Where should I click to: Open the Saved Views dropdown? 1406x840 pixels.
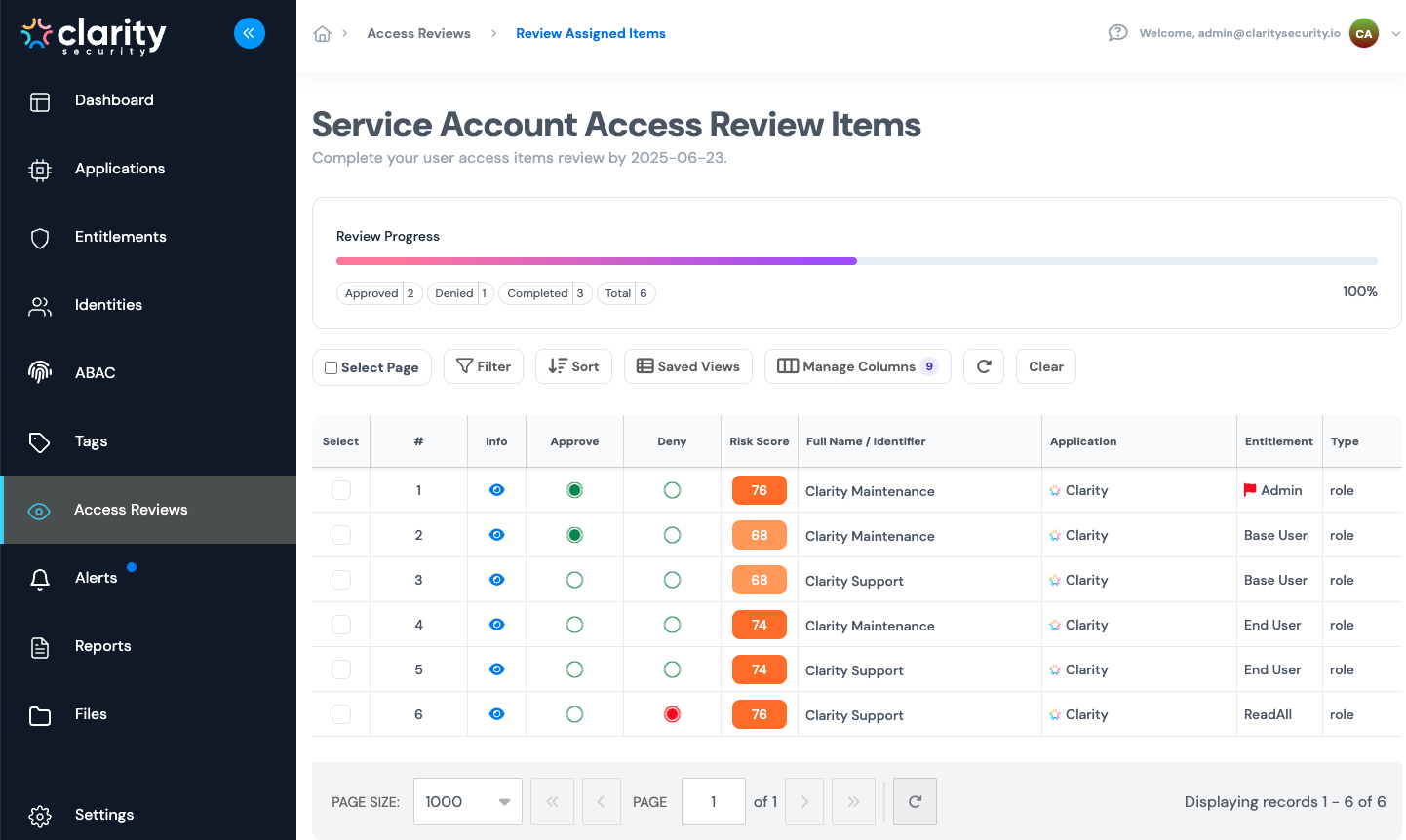(x=688, y=366)
